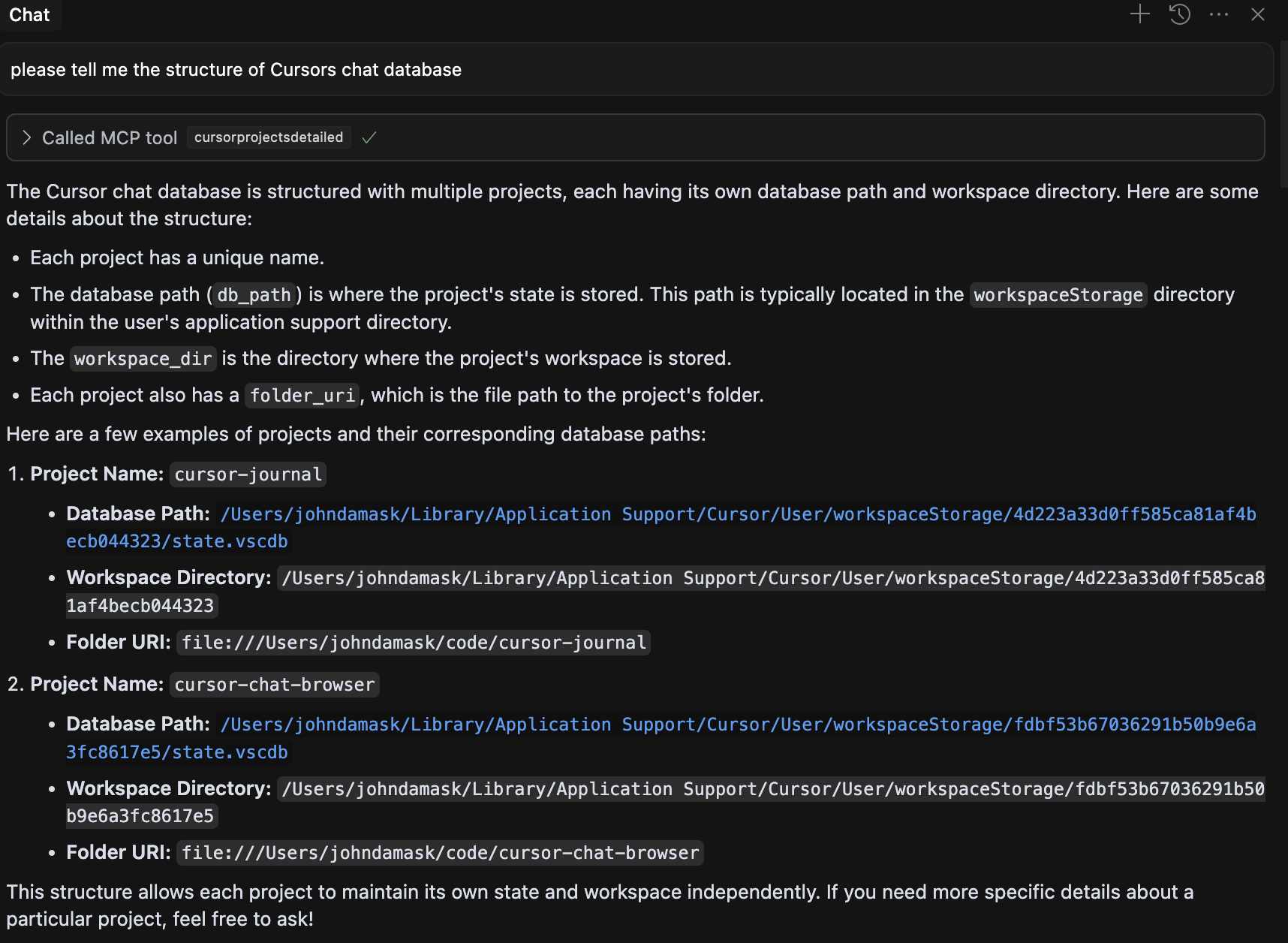Click the db_path inline code
The width and height of the screenshot is (1288, 943).
[254, 295]
